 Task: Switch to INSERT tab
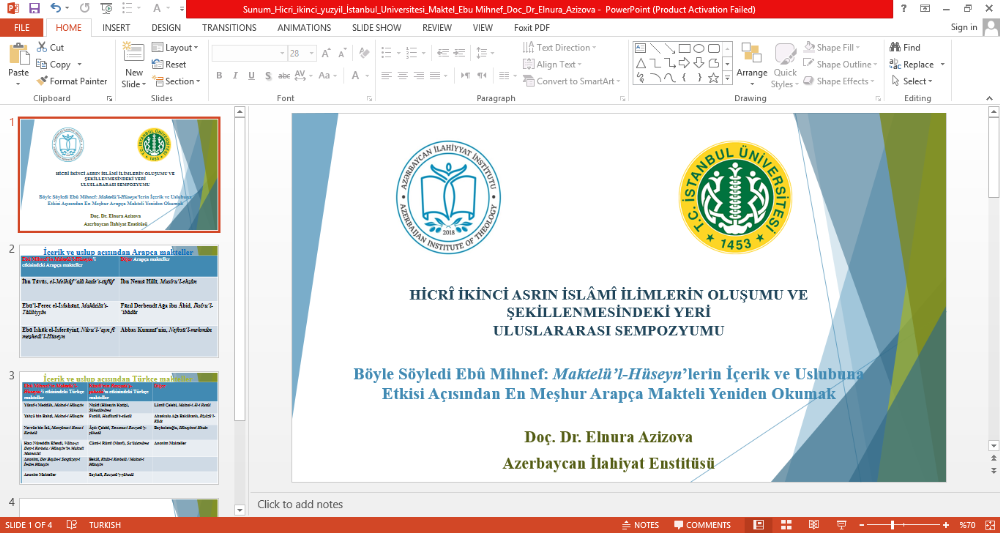[x=116, y=27]
